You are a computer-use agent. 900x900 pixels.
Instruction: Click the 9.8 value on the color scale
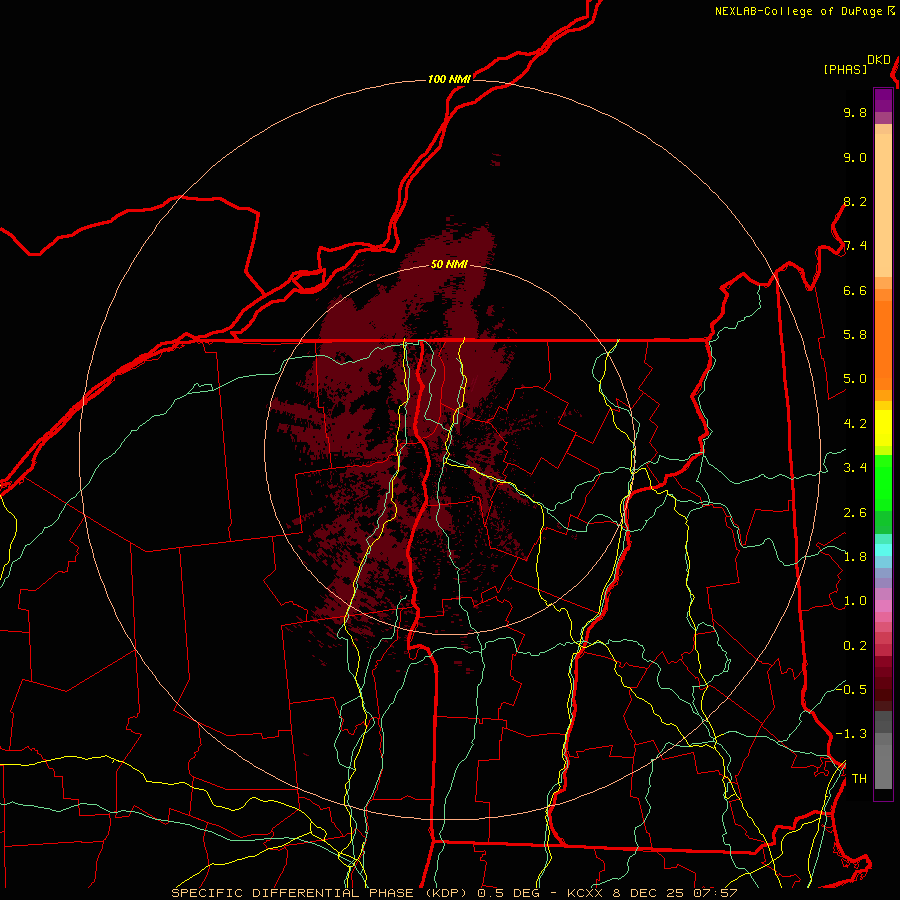855,112
